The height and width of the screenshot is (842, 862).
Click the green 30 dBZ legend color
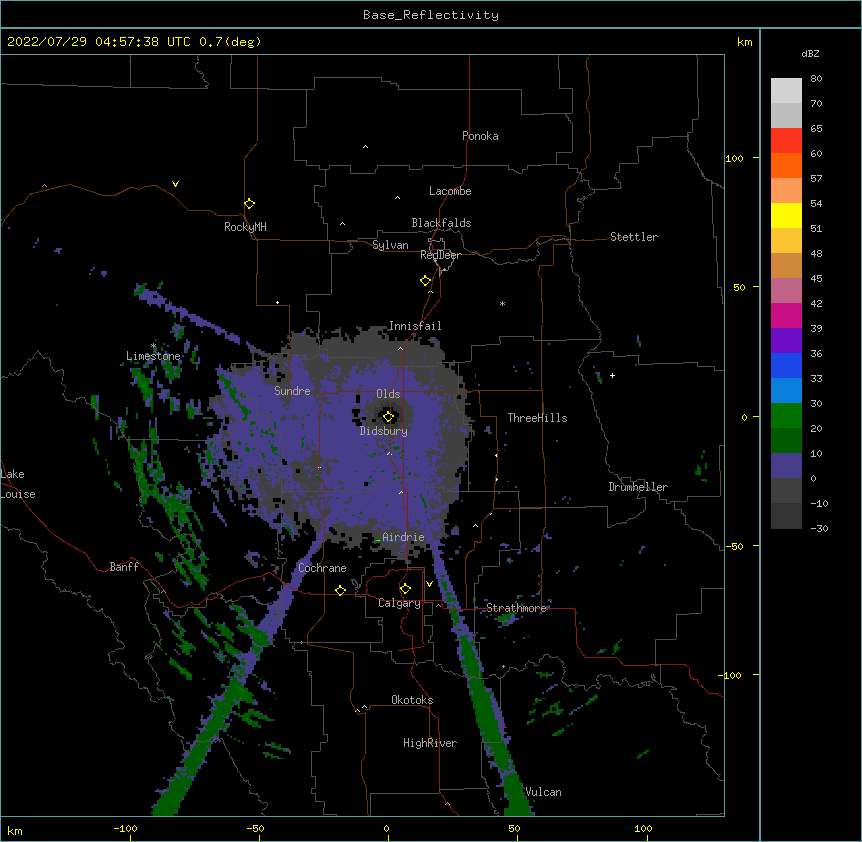(x=786, y=416)
